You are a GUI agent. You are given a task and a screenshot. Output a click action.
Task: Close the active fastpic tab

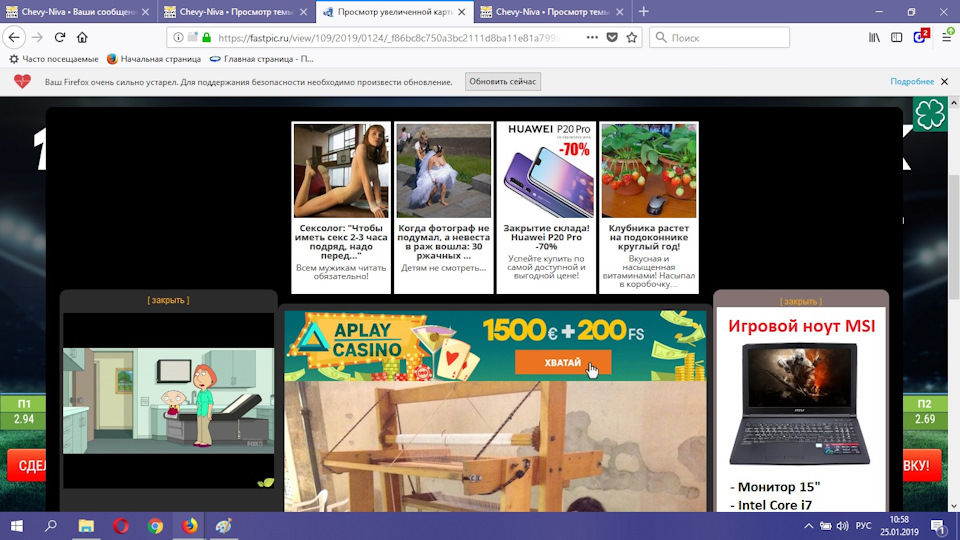coord(461,12)
